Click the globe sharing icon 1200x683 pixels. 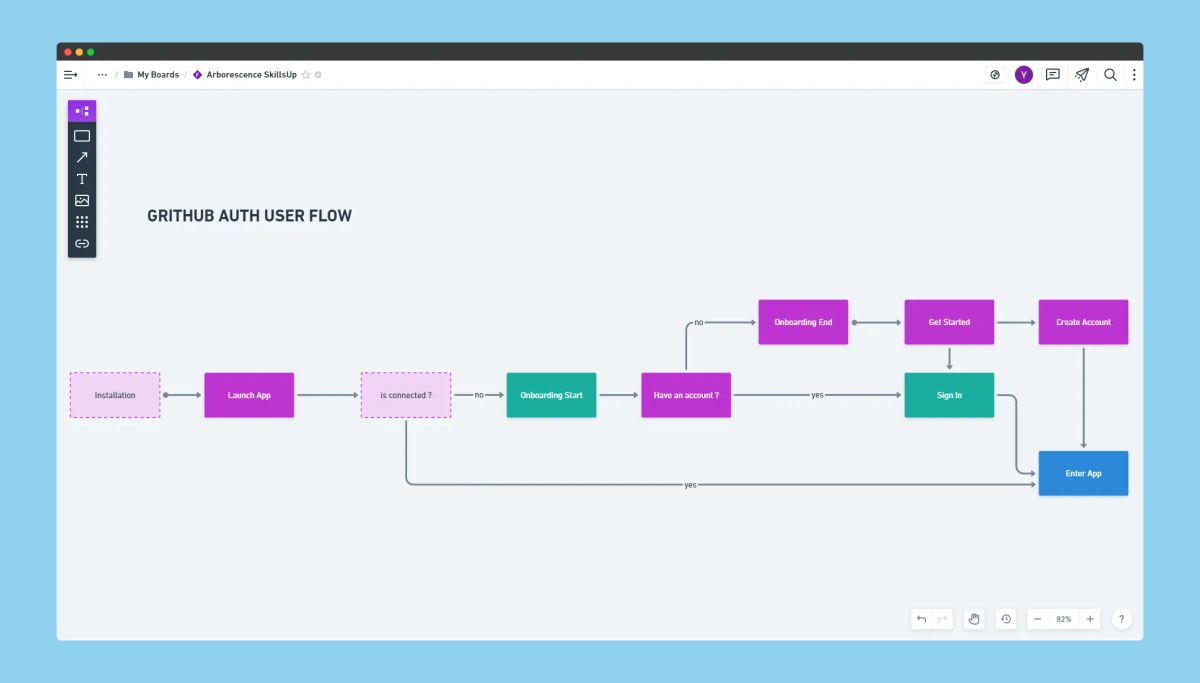[995, 75]
